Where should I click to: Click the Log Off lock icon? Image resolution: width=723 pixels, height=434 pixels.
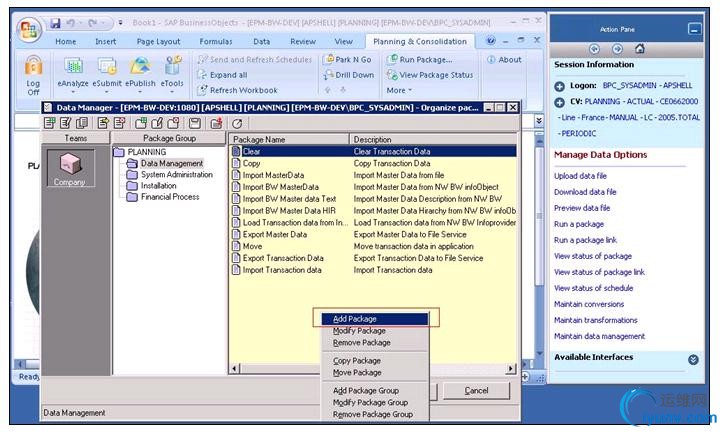tap(33, 66)
